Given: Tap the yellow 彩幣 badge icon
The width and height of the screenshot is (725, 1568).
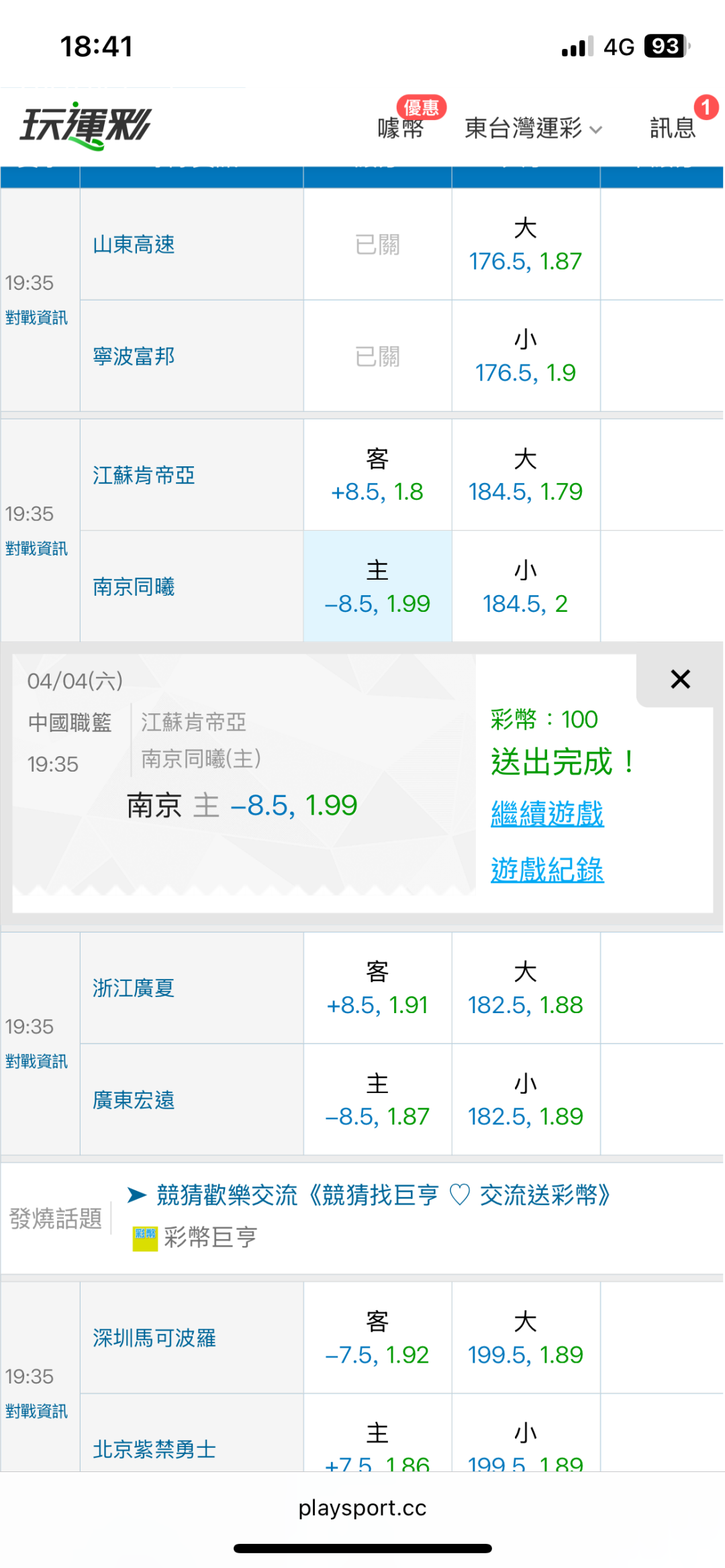Looking at the screenshot, I should click(145, 1238).
